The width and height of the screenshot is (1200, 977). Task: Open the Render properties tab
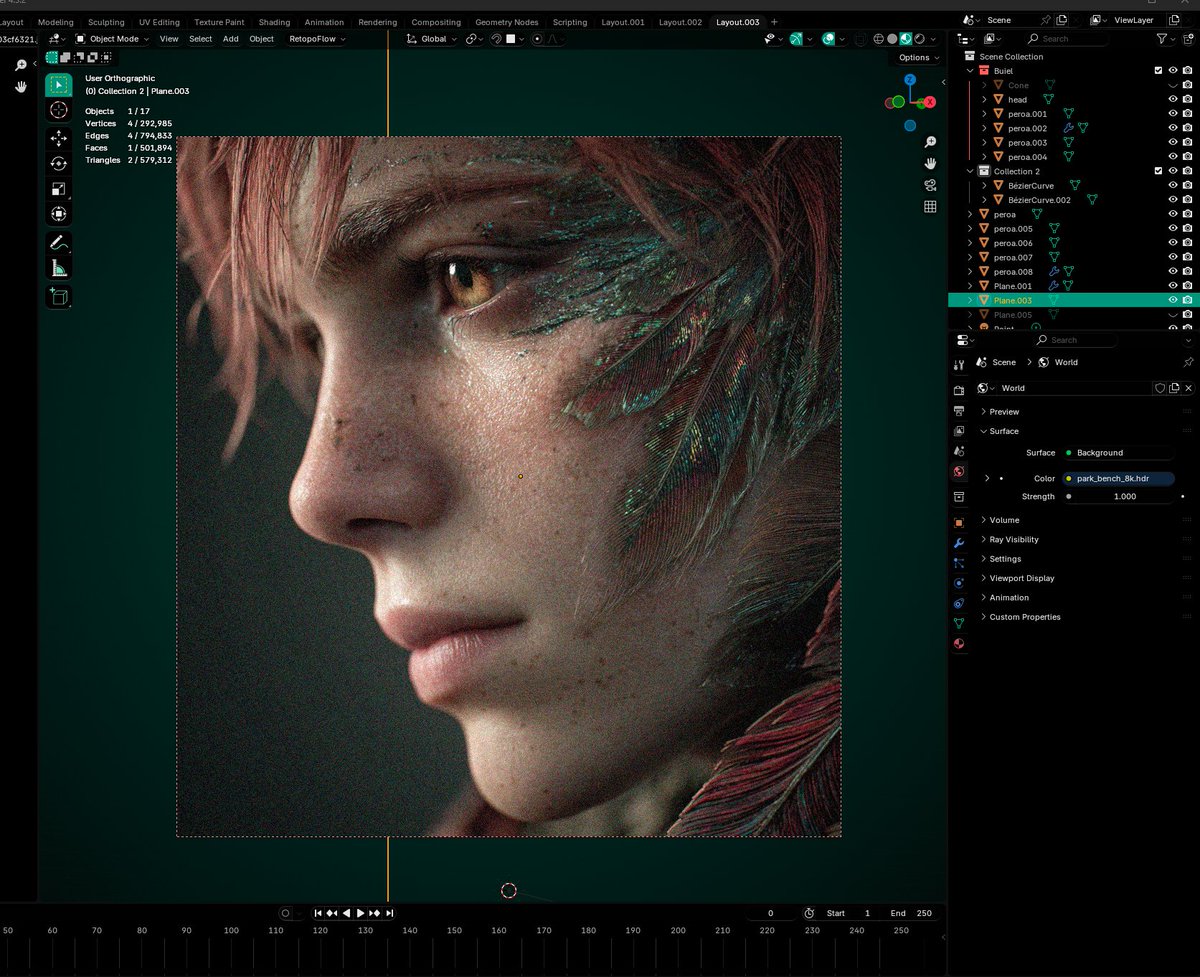pos(959,390)
